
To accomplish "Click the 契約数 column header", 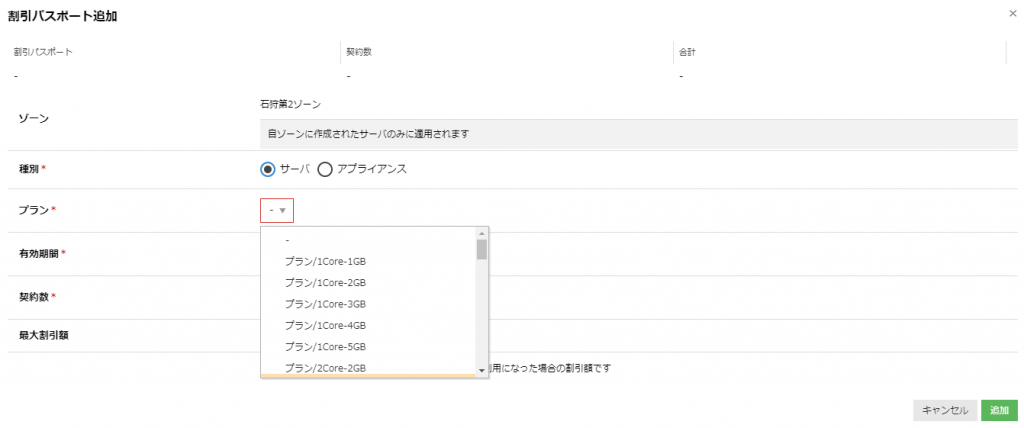I will click(359, 51).
